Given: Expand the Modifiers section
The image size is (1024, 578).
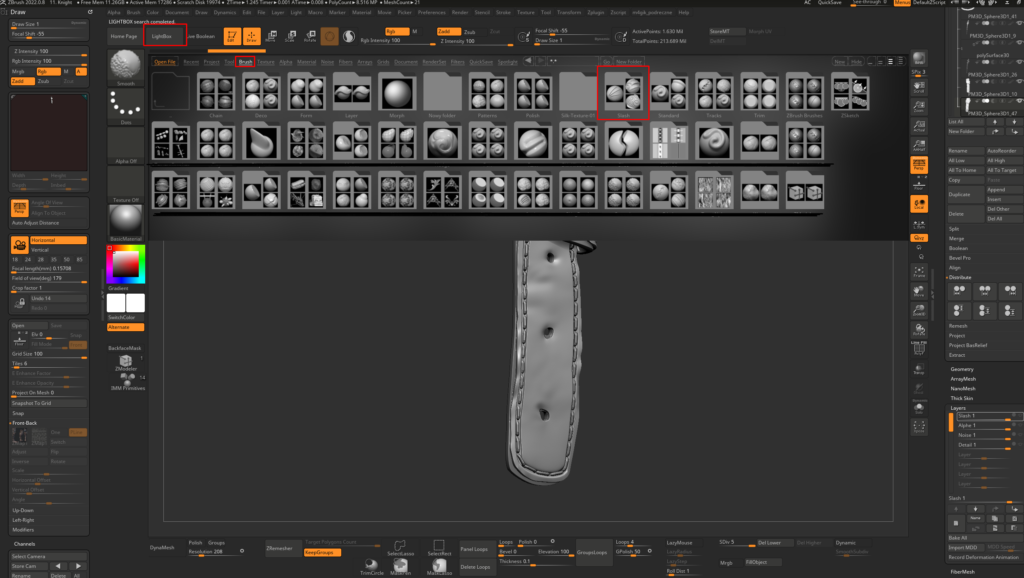Looking at the screenshot, I should click(x=23, y=530).
